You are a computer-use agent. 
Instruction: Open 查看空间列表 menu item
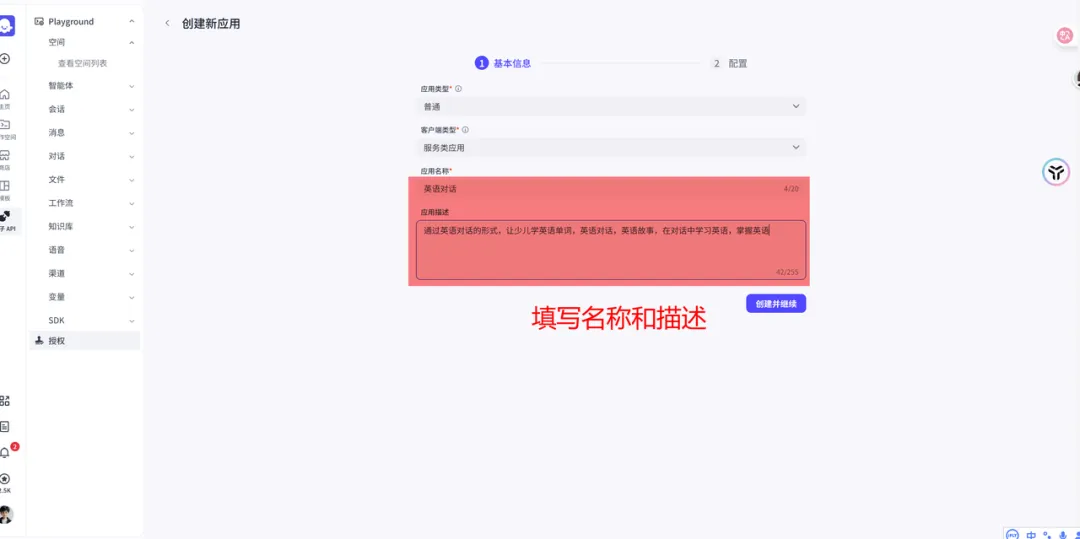83,63
